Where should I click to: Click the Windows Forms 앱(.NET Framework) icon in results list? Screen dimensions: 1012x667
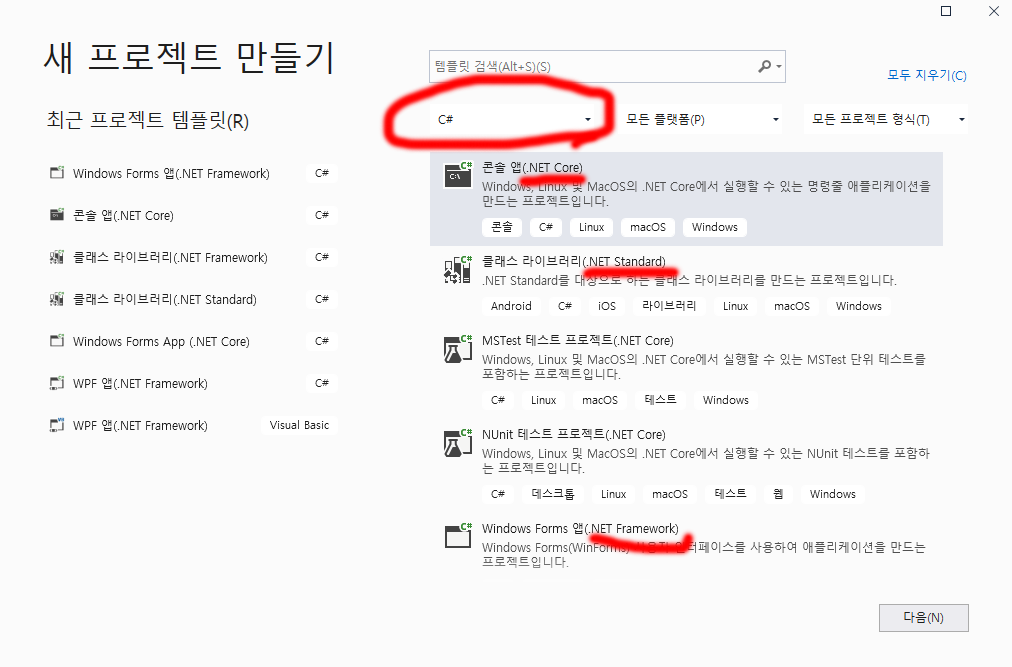[458, 535]
